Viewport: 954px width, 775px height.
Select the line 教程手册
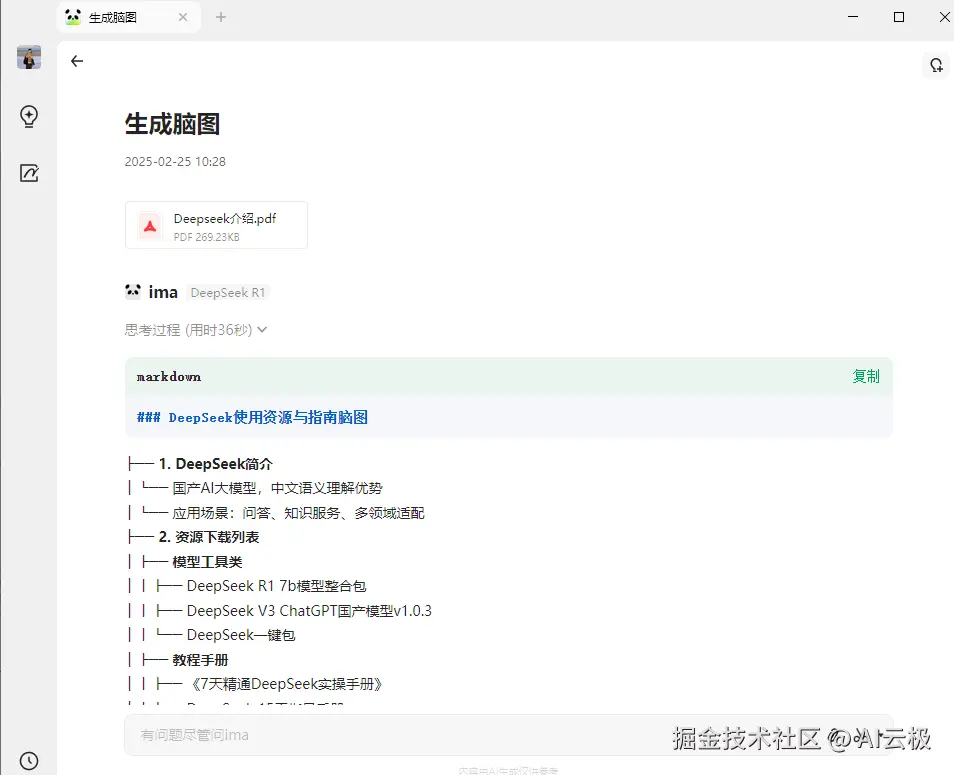200,660
